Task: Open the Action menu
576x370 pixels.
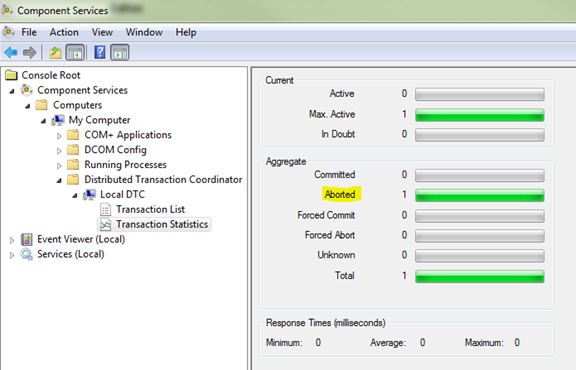Action: (64, 32)
